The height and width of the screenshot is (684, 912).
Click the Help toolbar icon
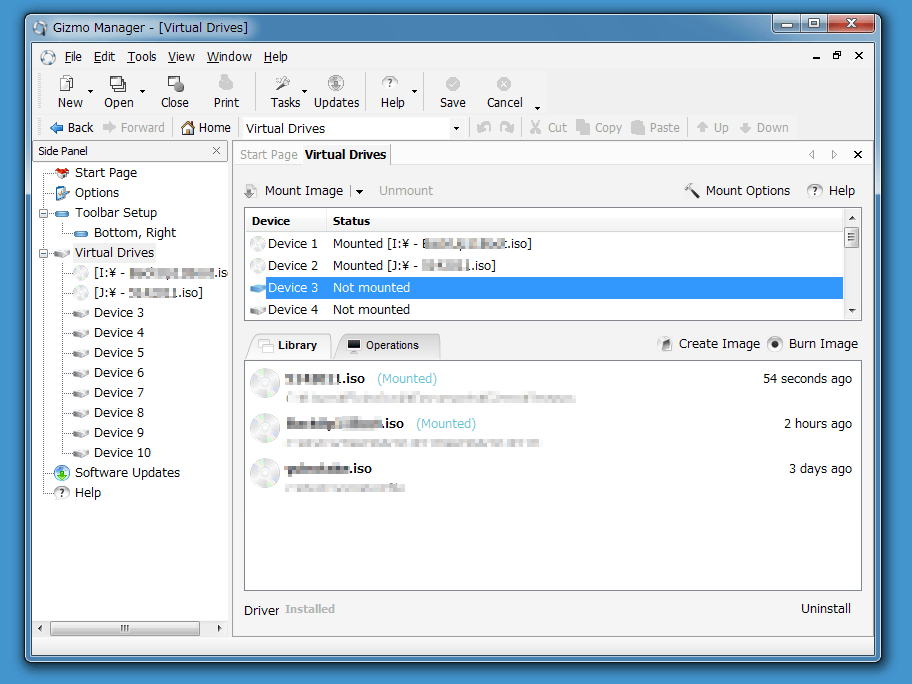(x=390, y=84)
